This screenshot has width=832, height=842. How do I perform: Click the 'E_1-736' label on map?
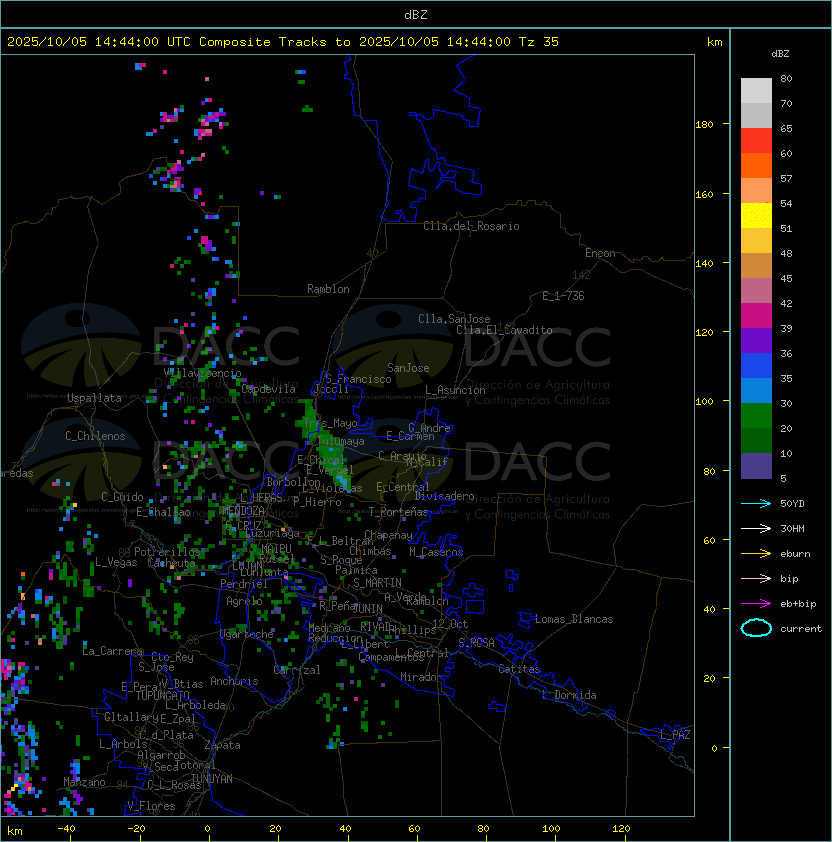[x=563, y=296]
